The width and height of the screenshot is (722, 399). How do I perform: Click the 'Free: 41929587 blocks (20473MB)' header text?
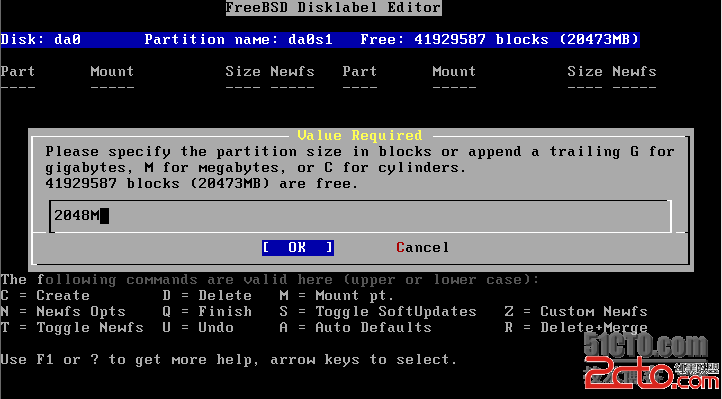[500, 40]
